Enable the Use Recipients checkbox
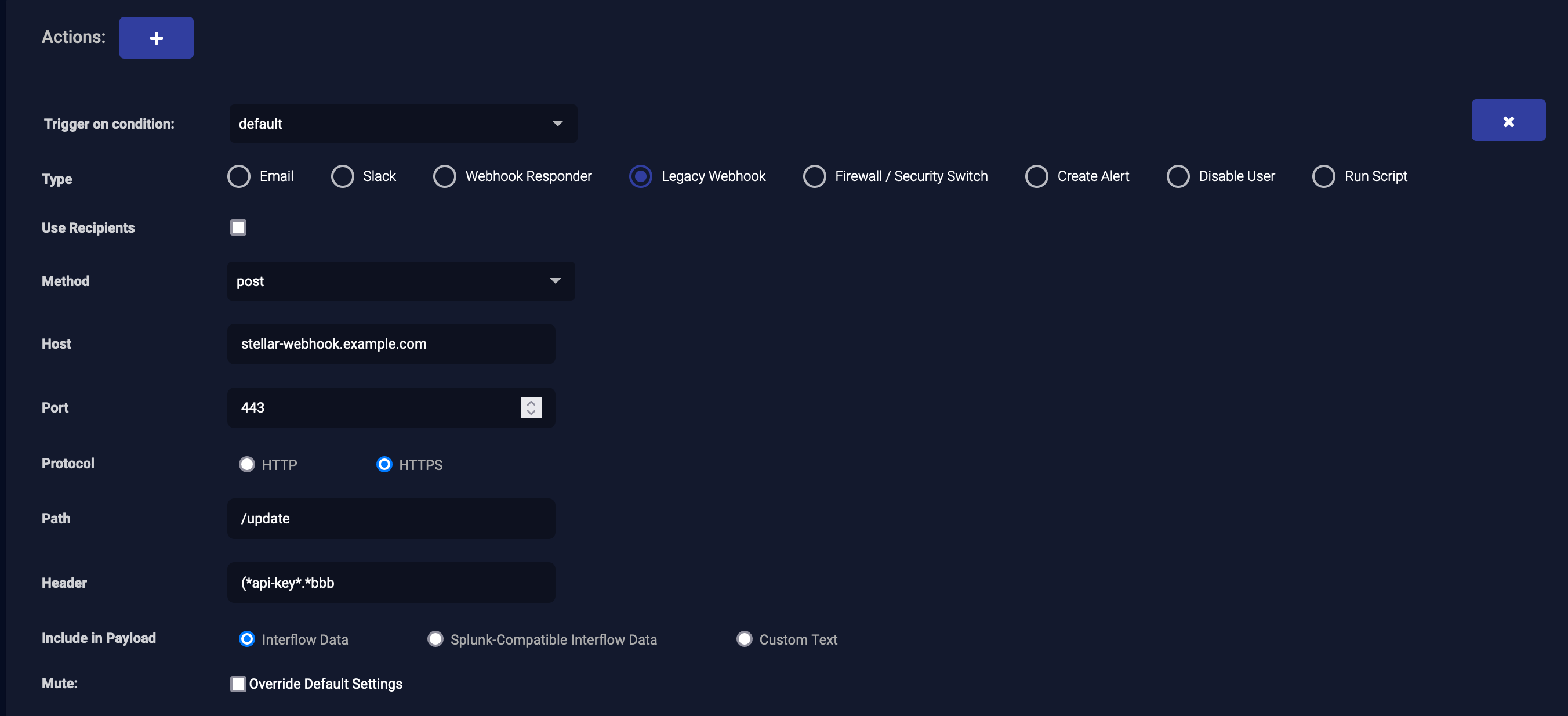Screen dimensions: 1568x716 (x=238, y=227)
